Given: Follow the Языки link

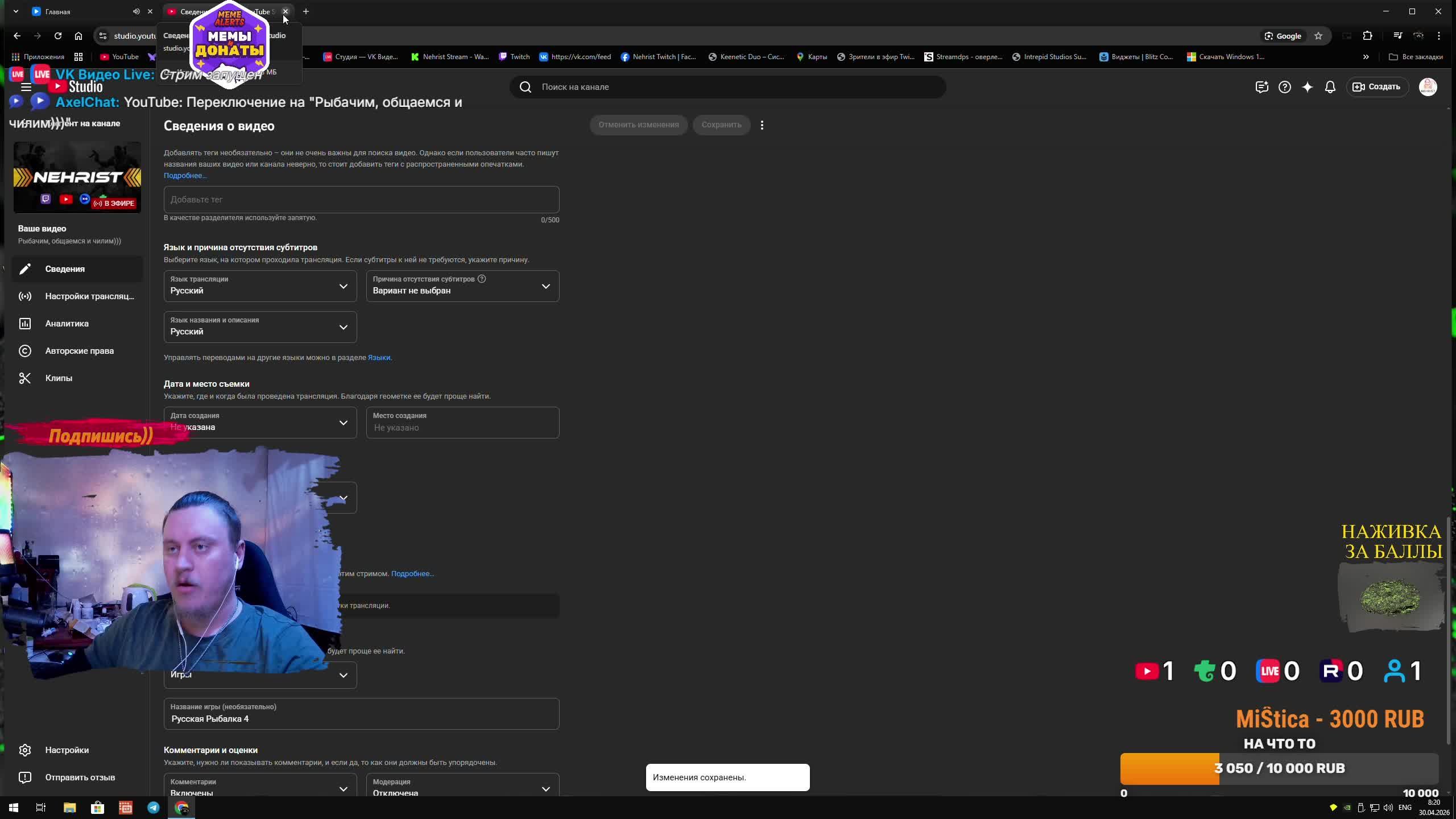Looking at the screenshot, I should [x=379, y=358].
